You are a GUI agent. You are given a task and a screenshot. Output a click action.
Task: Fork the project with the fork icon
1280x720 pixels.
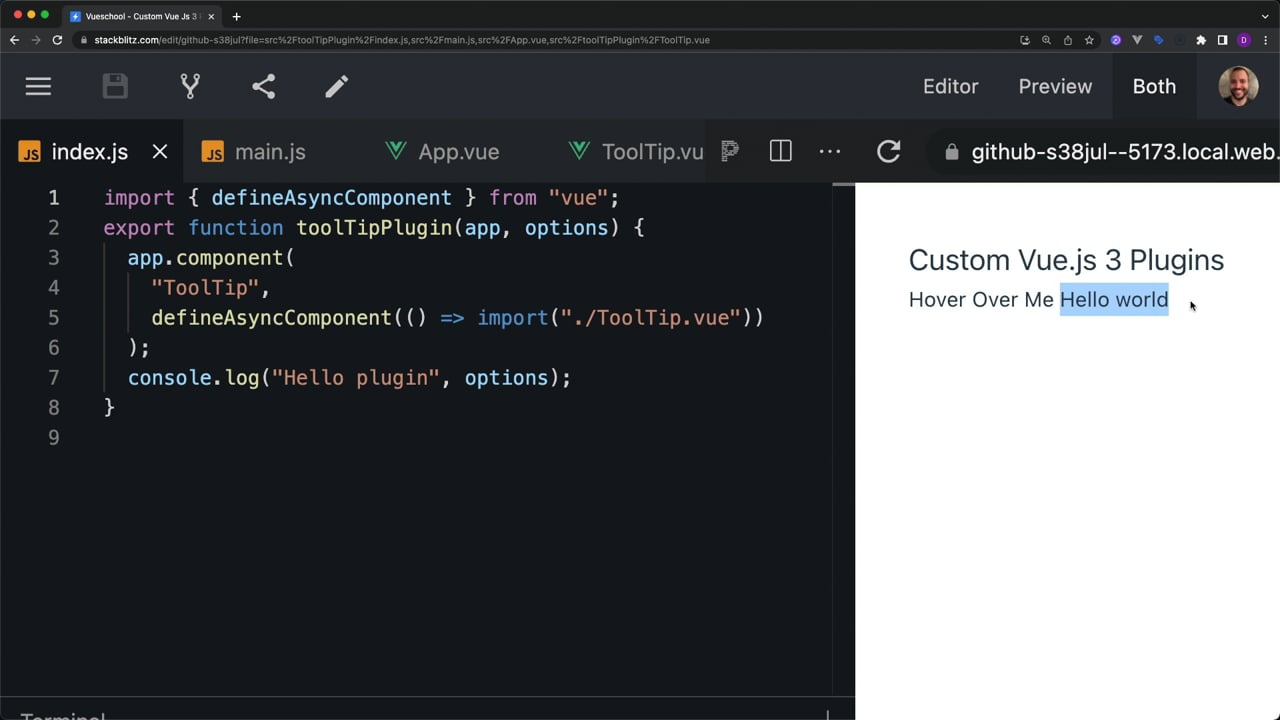pos(190,87)
